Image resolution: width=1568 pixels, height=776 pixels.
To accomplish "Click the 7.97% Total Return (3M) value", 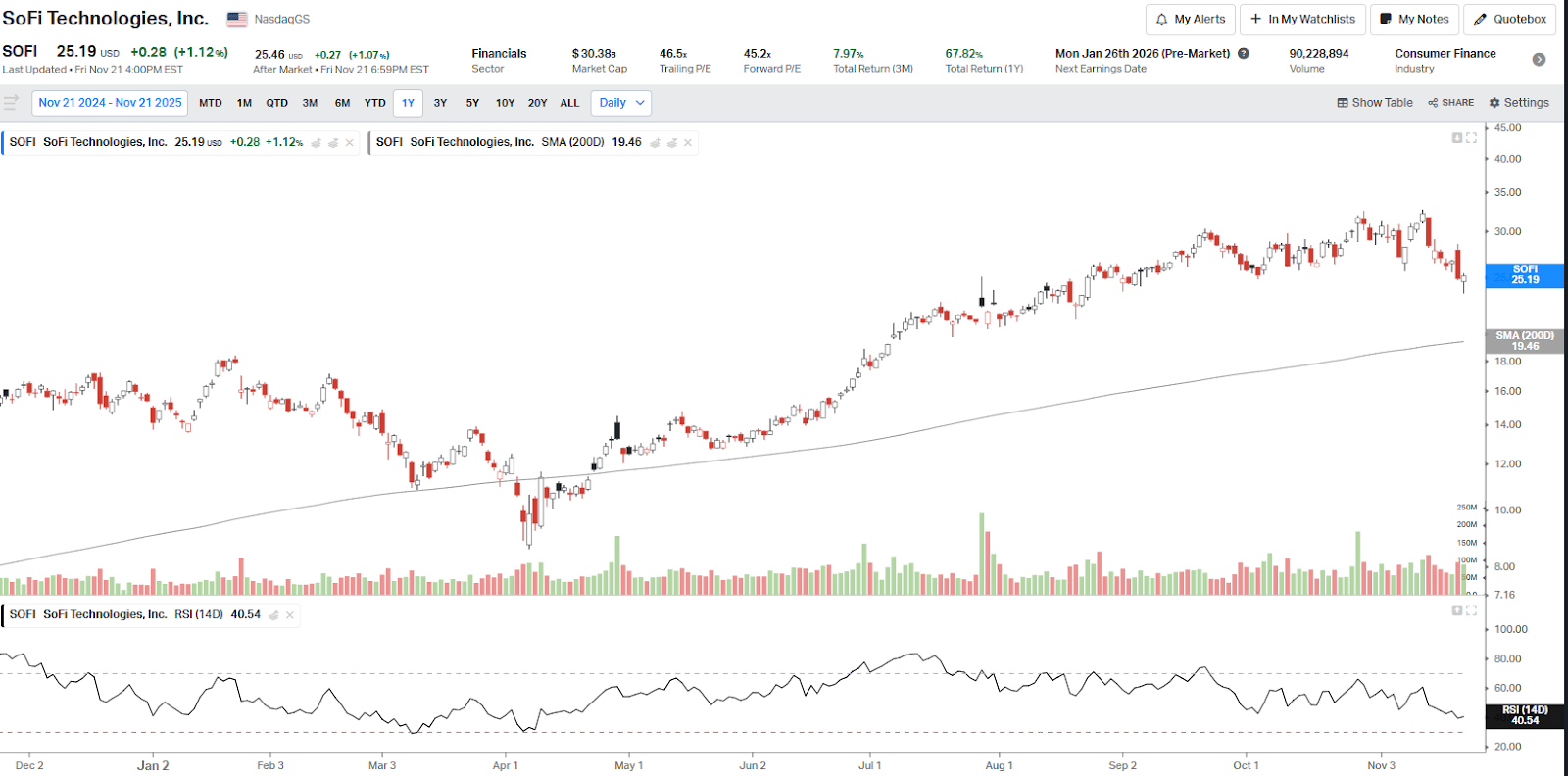I will click(849, 54).
